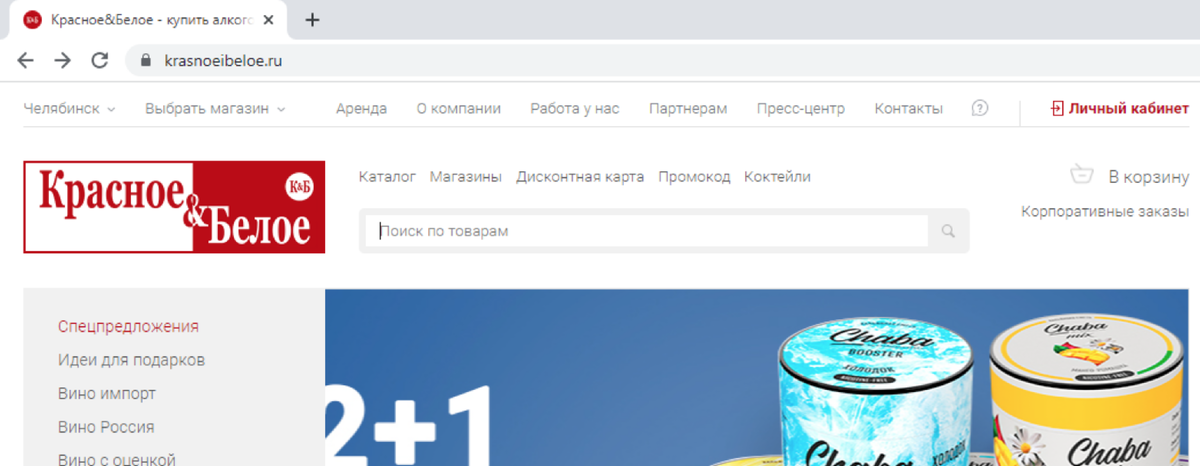The height and width of the screenshot is (466, 1200).
Task: Go to Работа у нас
Action: pos(575,109)
